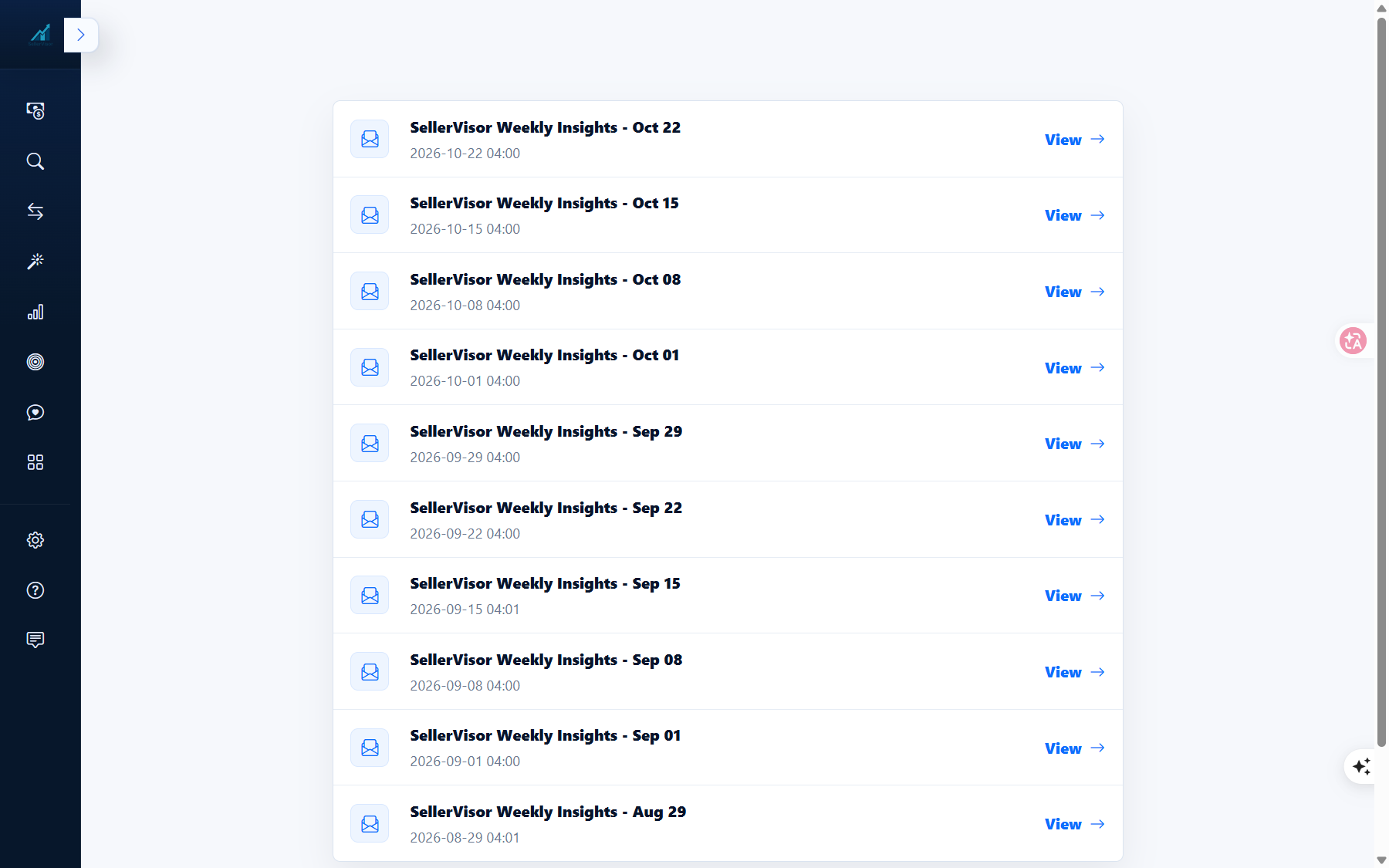Select title 'SellerVisor Weekly Insights - Sep 08'
This screenshot has height=868, width=1389.
tap(546, 660)
